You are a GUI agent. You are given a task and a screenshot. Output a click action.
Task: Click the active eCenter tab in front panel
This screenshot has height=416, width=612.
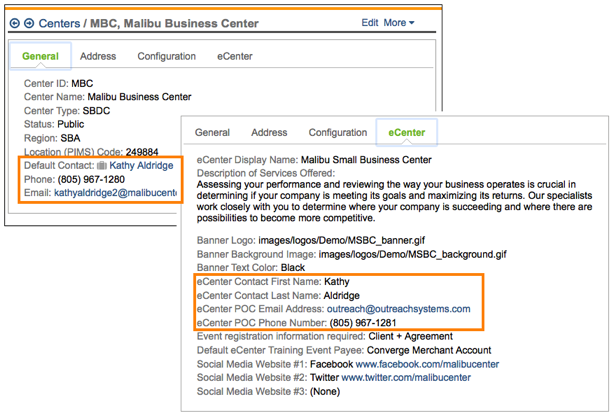click(407, 132)
